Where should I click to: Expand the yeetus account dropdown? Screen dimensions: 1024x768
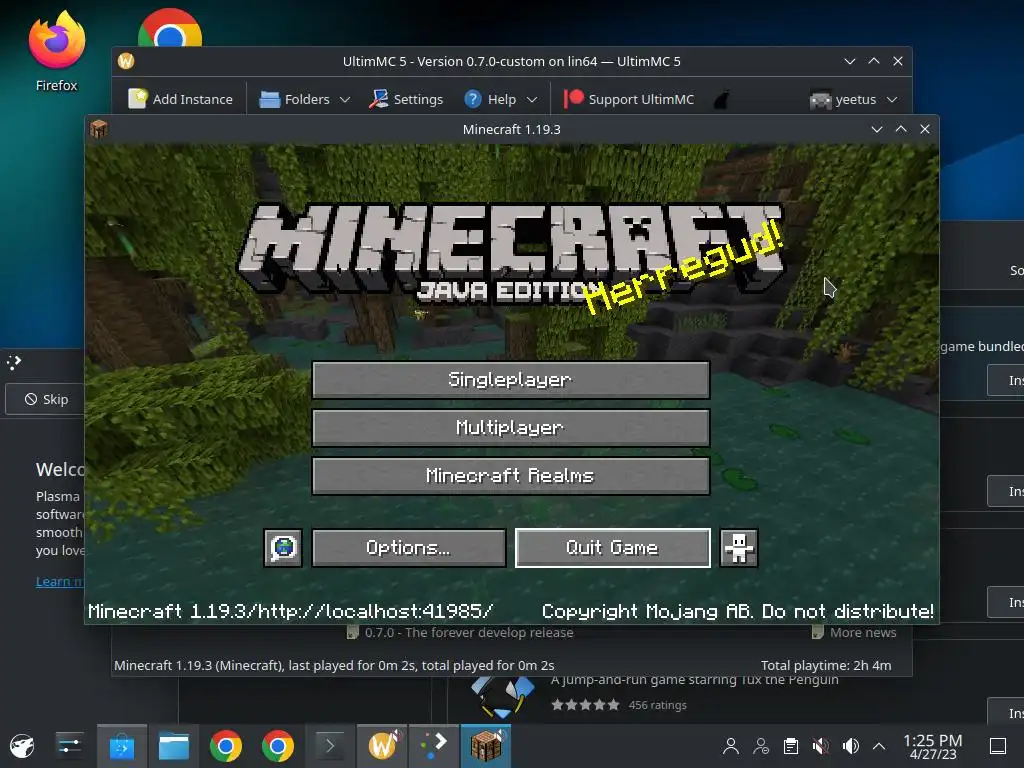pyautogui.click(x=853, y=99)
